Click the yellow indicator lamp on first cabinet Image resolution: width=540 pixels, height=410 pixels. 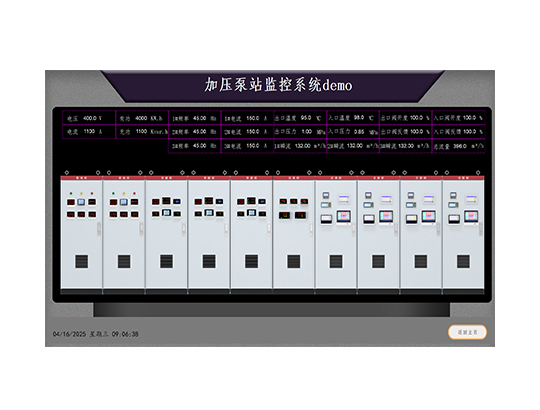[x=81, y=193]
